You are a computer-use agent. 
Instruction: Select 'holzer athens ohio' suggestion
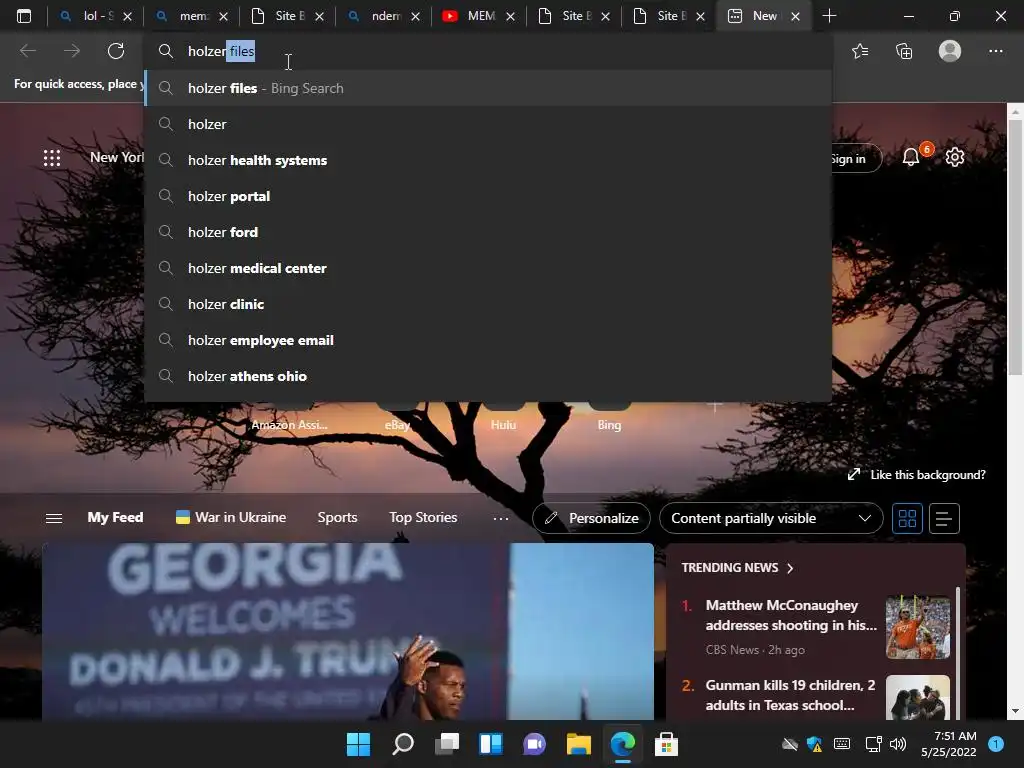point(488,376)
